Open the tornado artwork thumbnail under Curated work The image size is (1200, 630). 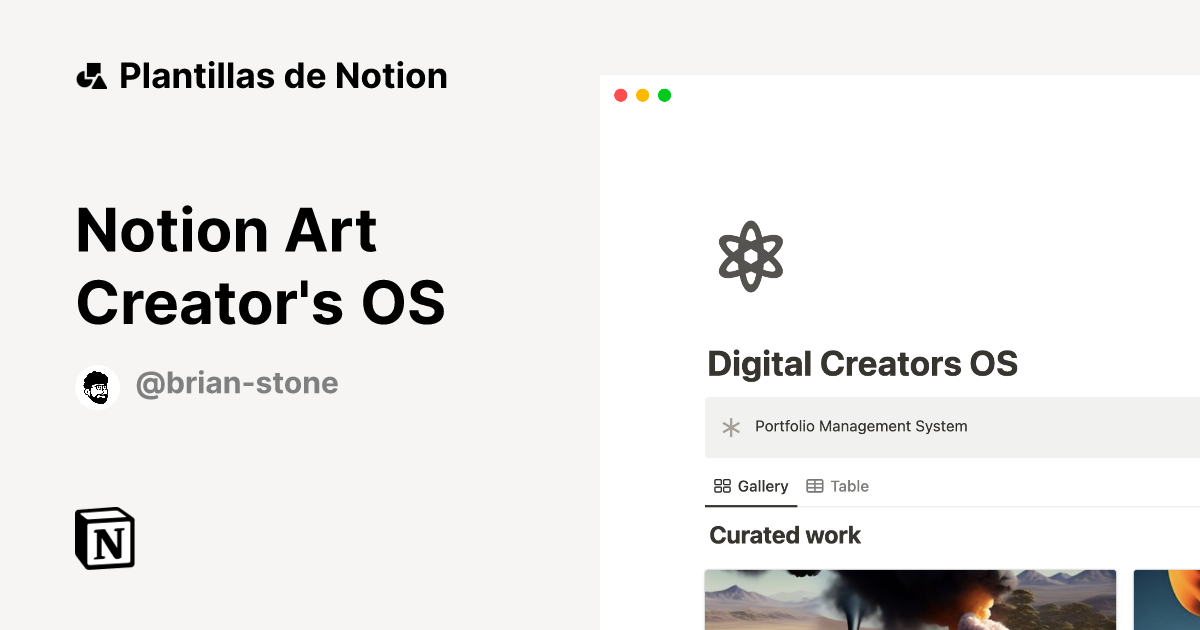[910, 599]
